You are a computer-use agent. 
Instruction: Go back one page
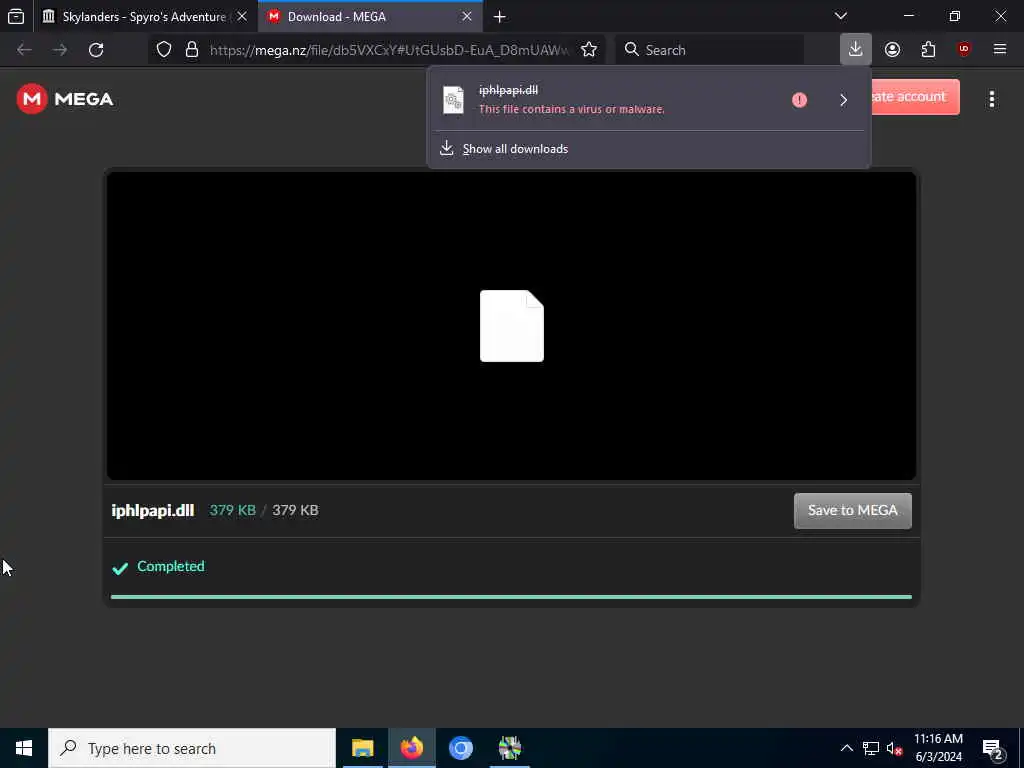(x=24, y=50)
